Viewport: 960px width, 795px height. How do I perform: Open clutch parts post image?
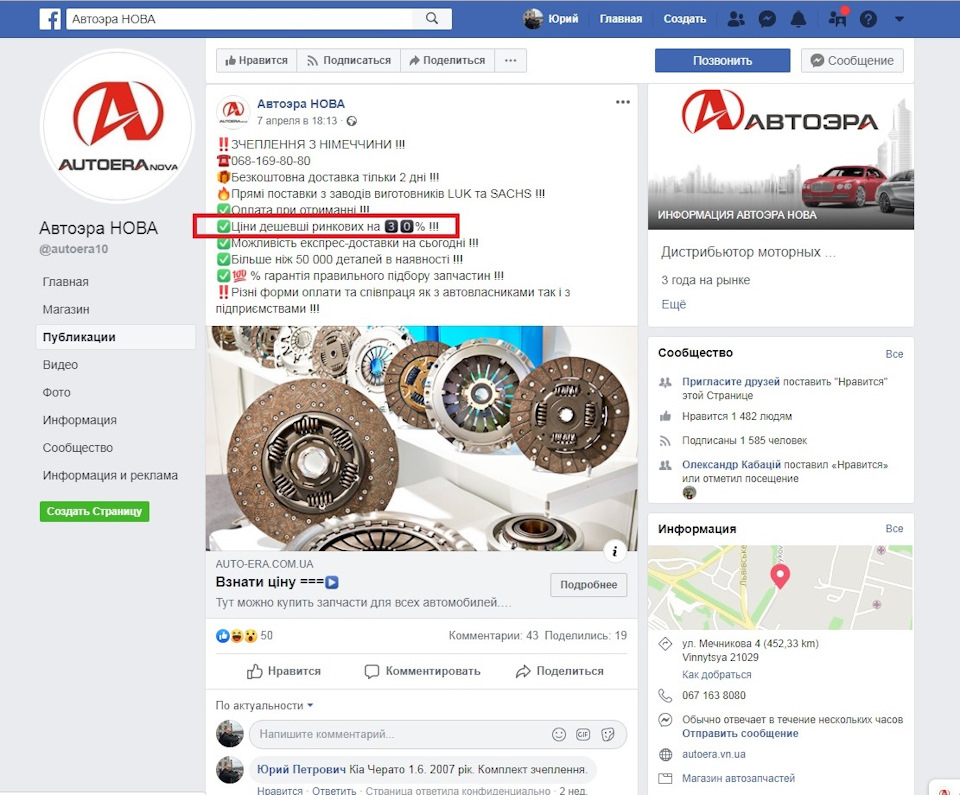click(421, 438)
